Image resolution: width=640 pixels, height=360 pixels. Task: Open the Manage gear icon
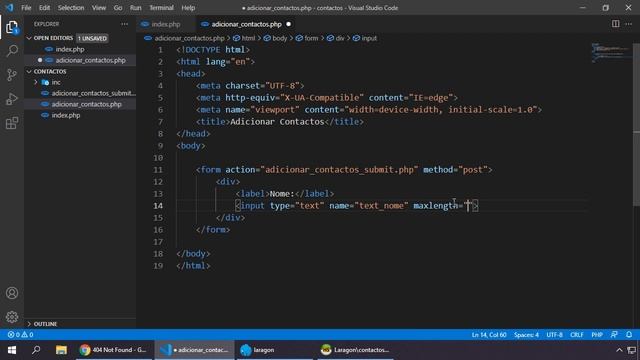12,317
